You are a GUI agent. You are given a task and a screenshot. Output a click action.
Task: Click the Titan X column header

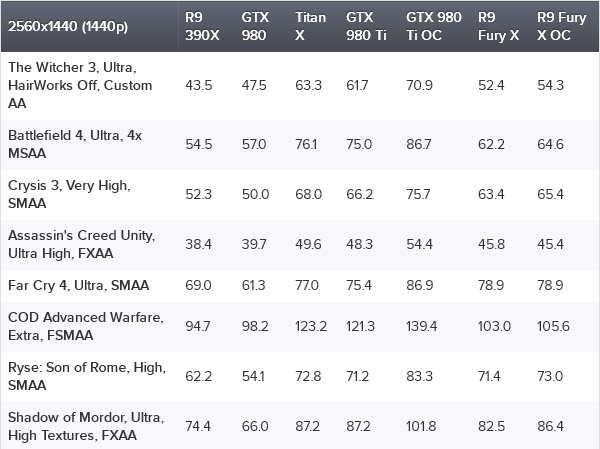pyautogui.click(x=310, y=26)
